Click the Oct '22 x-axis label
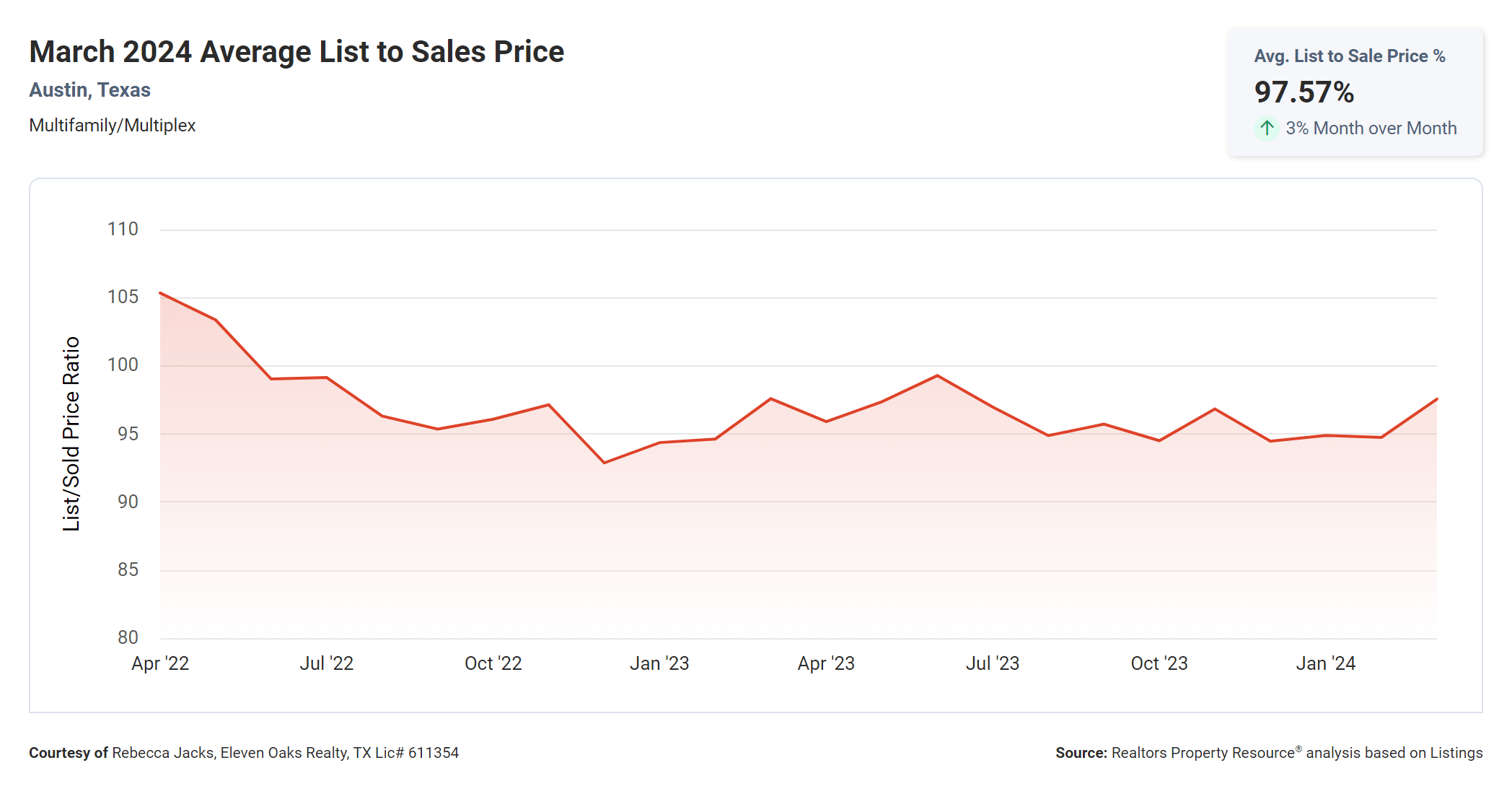The image size is (1512, 794). click(493, 663)
